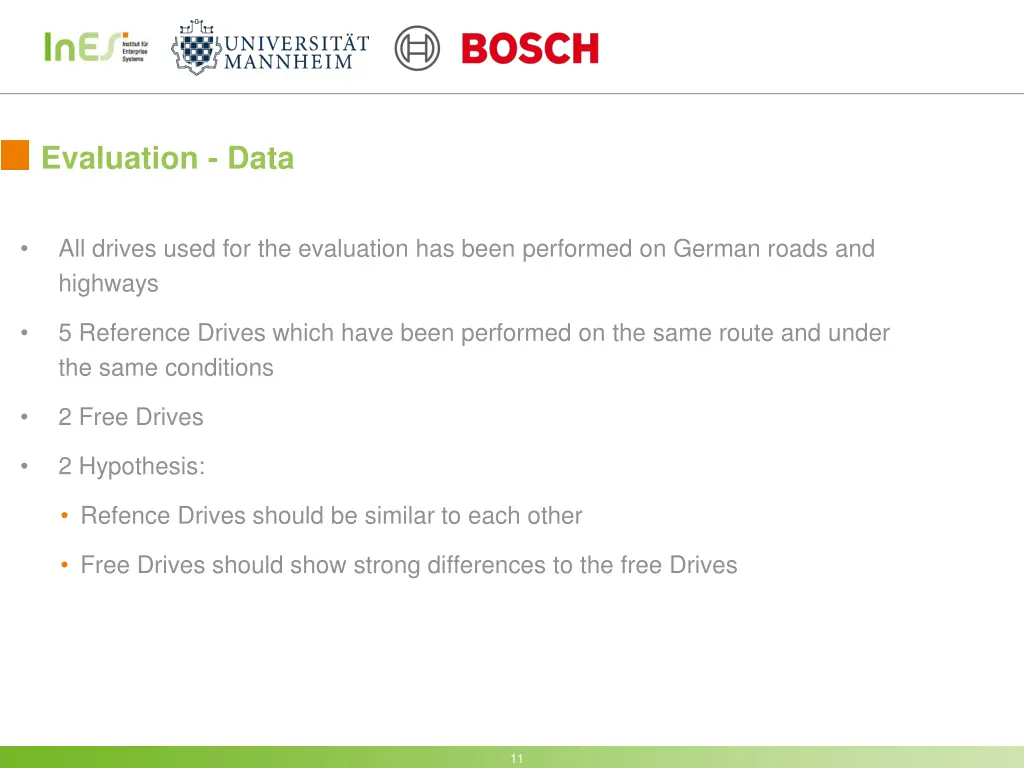
Task: Click "Free Drives should show strong differences" sub-bullet
Action: 408,565
